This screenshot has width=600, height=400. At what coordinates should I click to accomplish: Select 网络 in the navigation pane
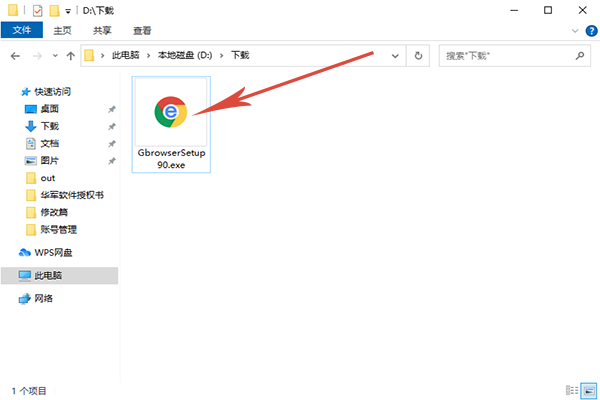43,299
